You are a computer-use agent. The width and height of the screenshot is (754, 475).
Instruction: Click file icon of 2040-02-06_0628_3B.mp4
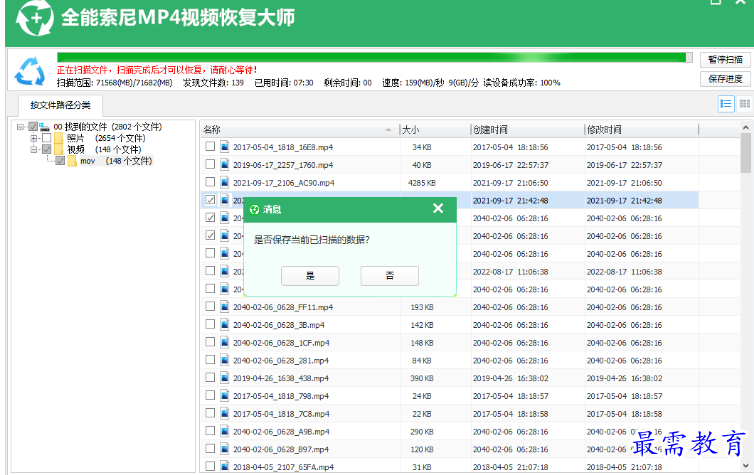[225, 325]
